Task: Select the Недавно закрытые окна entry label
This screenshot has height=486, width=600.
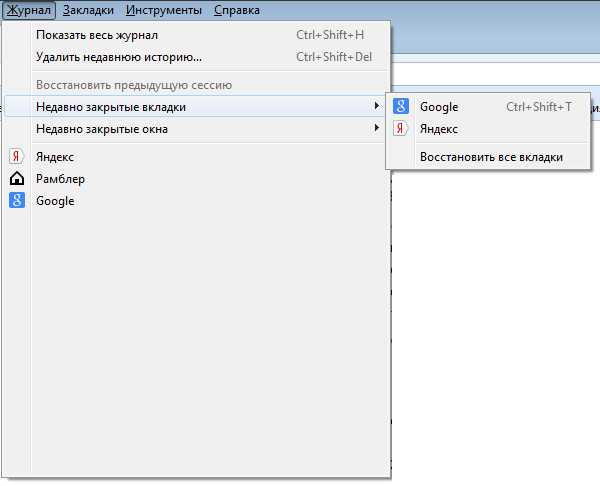Action: pos(101,129)
